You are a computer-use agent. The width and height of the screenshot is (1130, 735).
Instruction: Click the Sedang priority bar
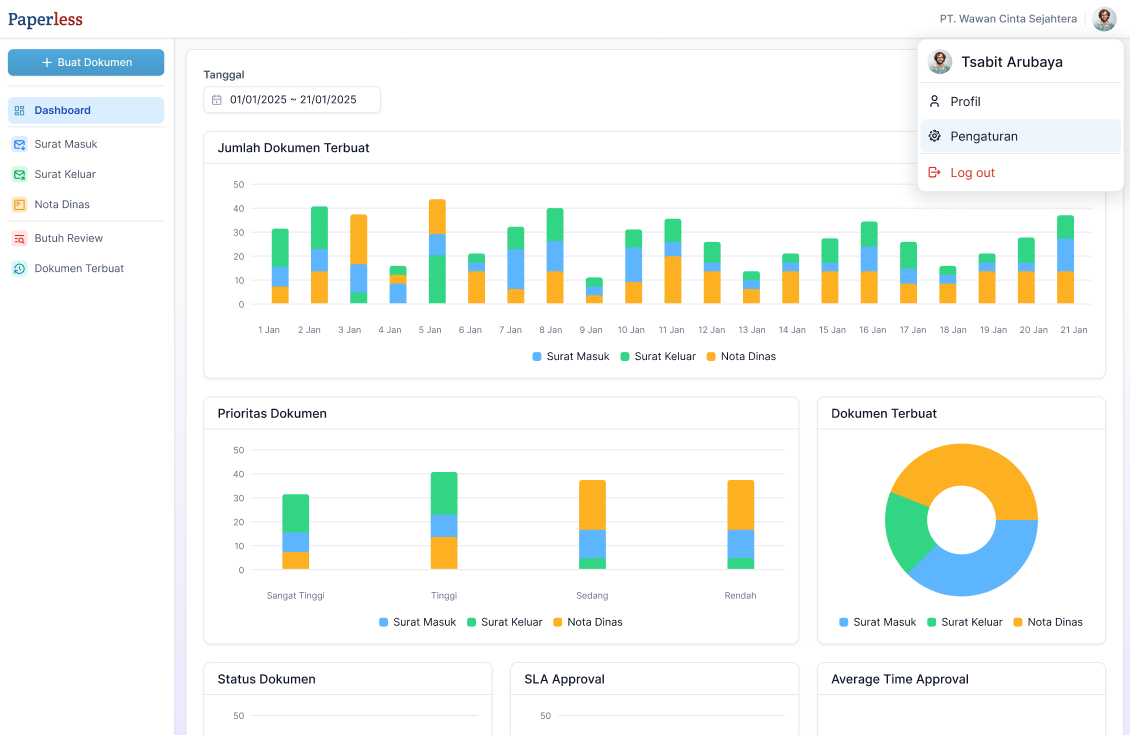[592, 525]
